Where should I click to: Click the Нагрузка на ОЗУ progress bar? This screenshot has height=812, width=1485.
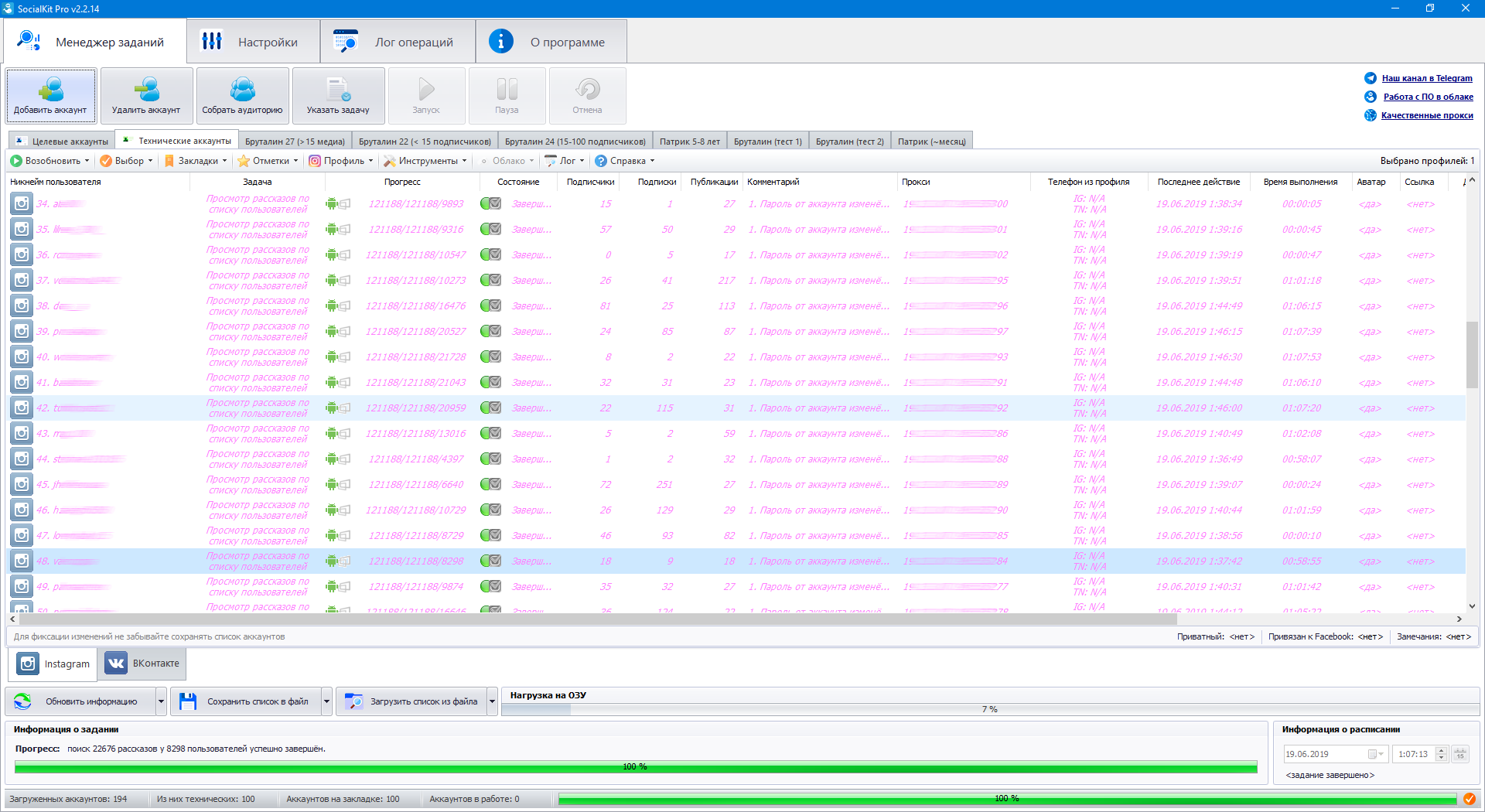coord(989,709)
